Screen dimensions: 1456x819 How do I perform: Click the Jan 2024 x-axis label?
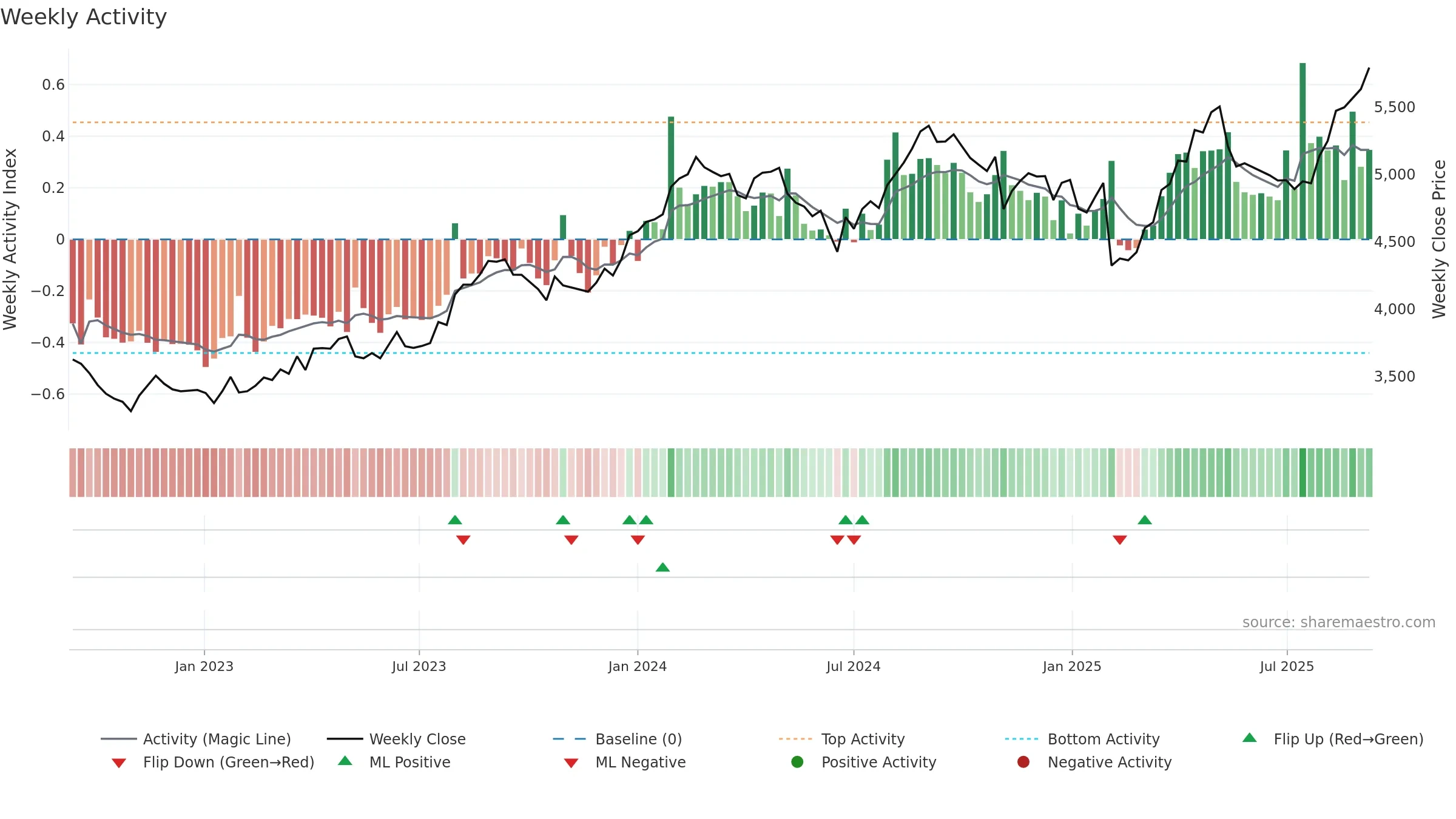tap(638, 666)
